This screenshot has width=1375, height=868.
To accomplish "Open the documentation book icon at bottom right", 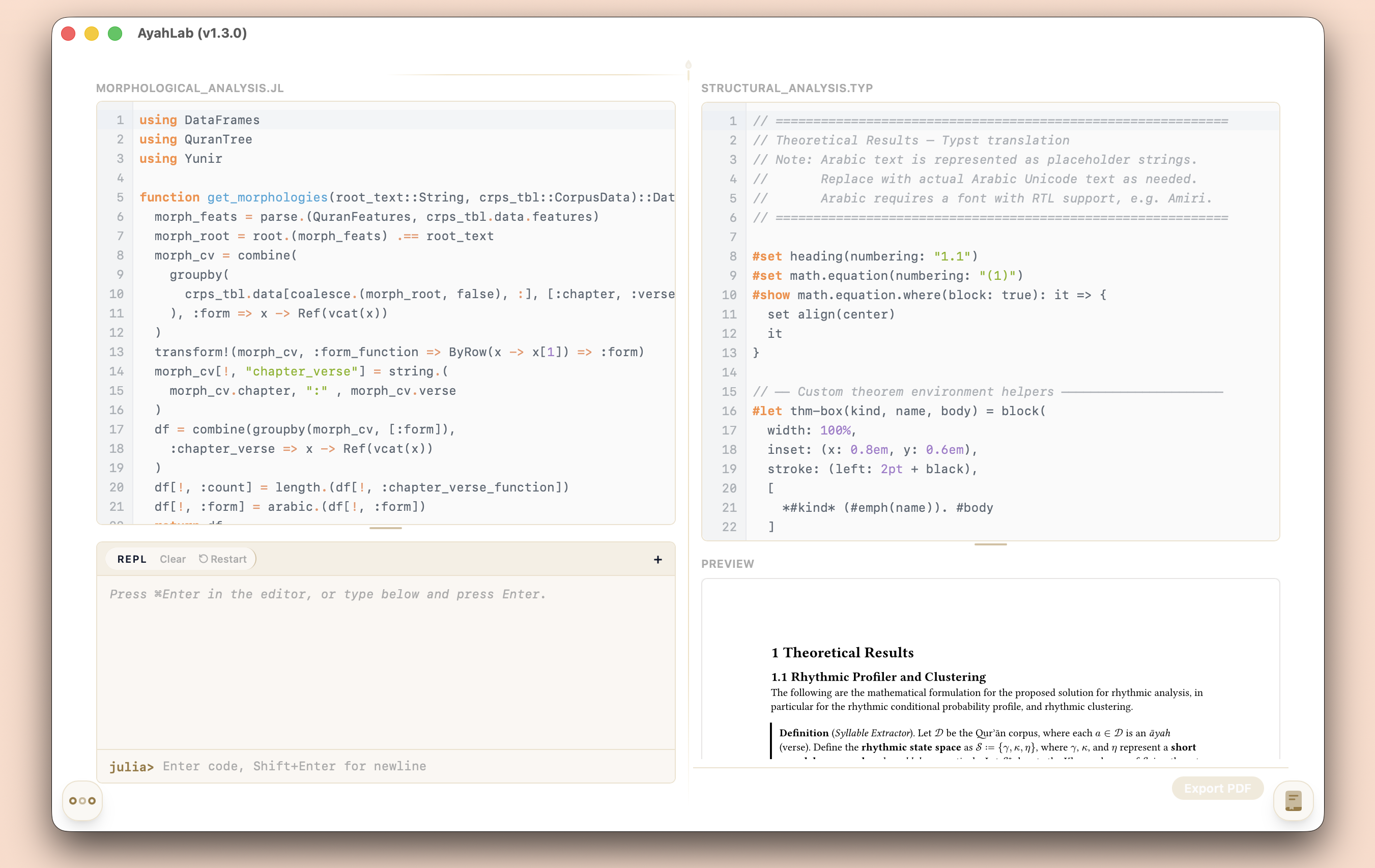I will coord(1293,801).
